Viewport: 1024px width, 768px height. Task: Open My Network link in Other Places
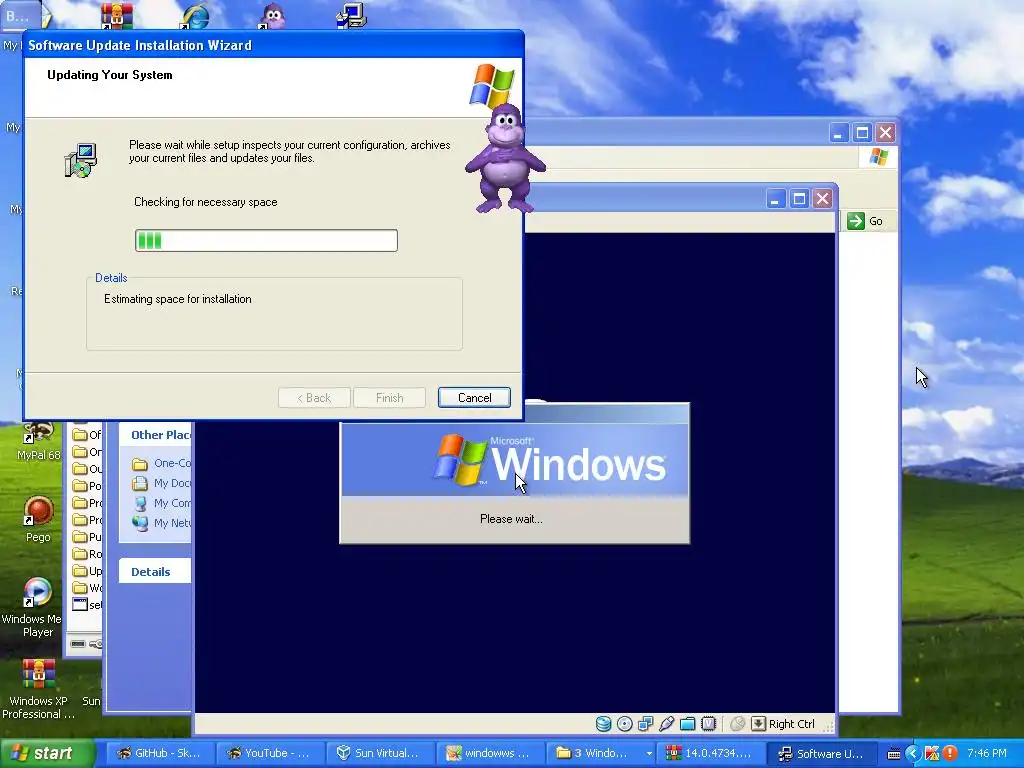[161, 523]
